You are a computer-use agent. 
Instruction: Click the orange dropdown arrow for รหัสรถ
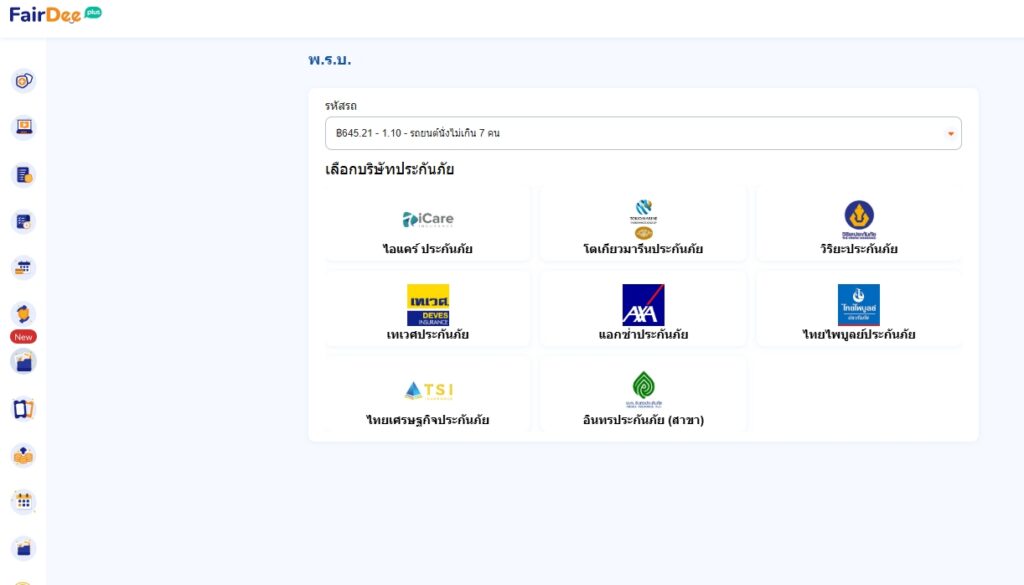(x=950, y=134)
